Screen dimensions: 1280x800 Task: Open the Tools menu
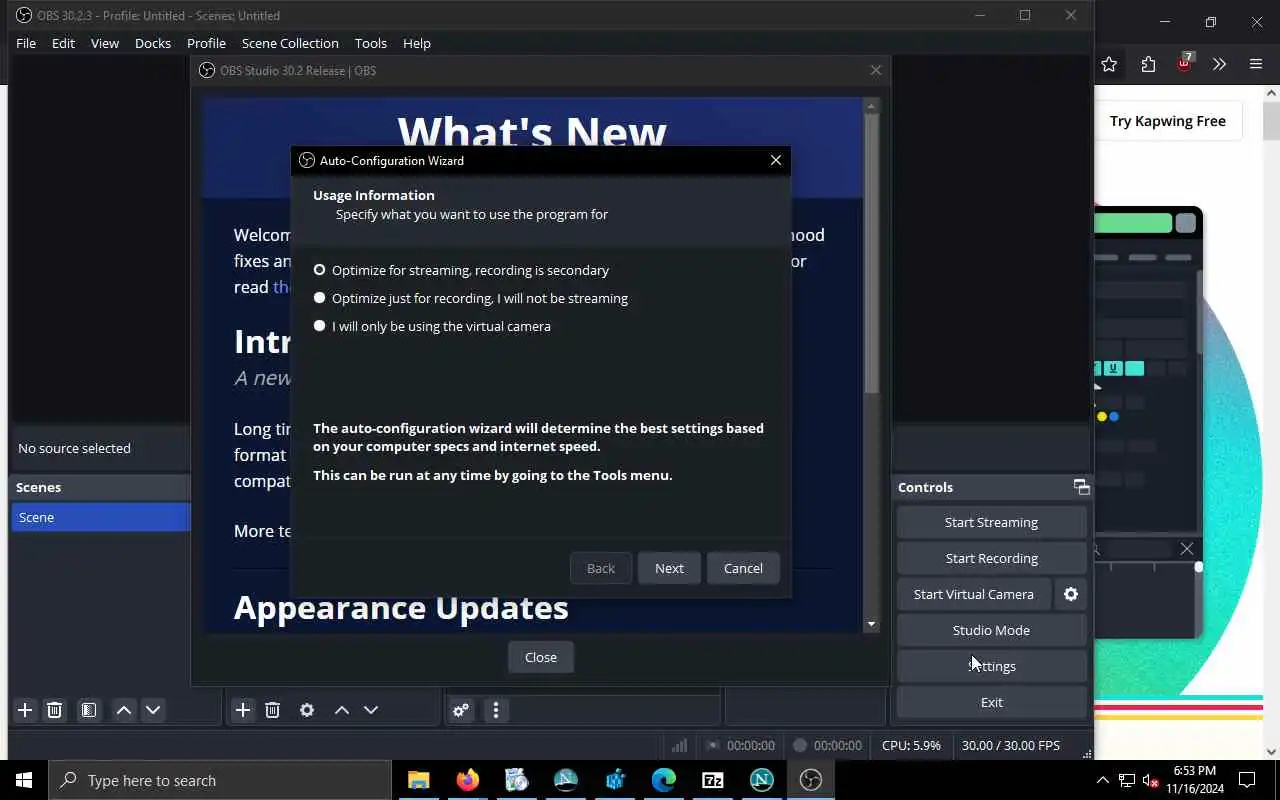pyautogui.click(x=370, y=43)
